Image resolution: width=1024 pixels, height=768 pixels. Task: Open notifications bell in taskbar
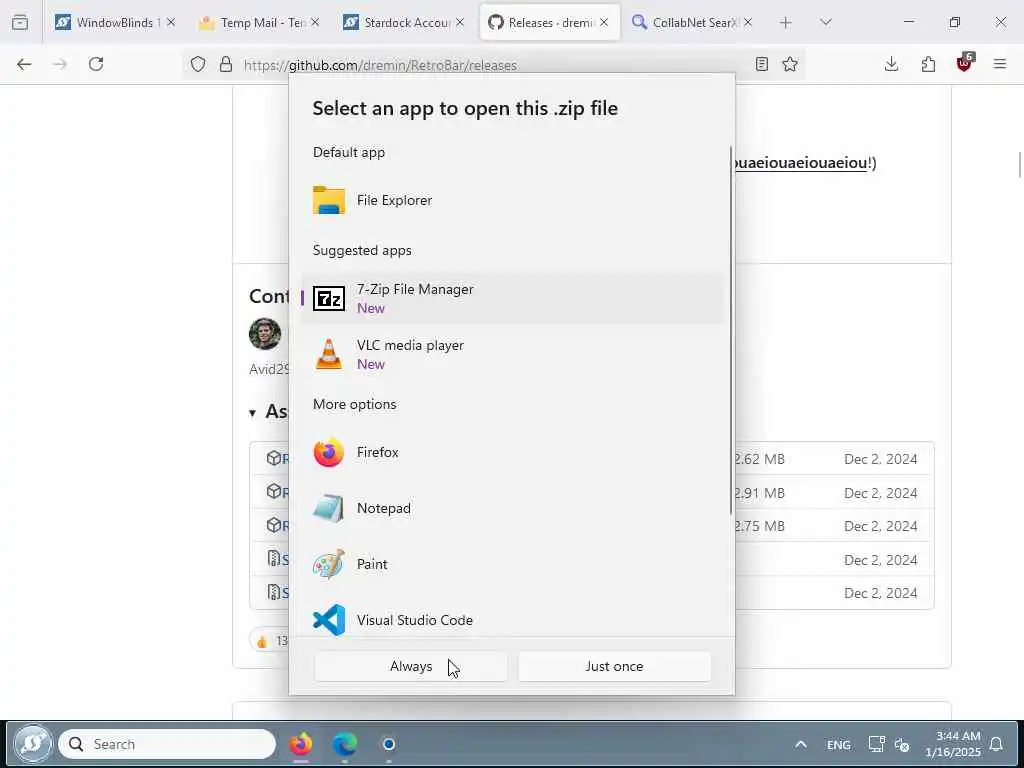click(996, 744)
